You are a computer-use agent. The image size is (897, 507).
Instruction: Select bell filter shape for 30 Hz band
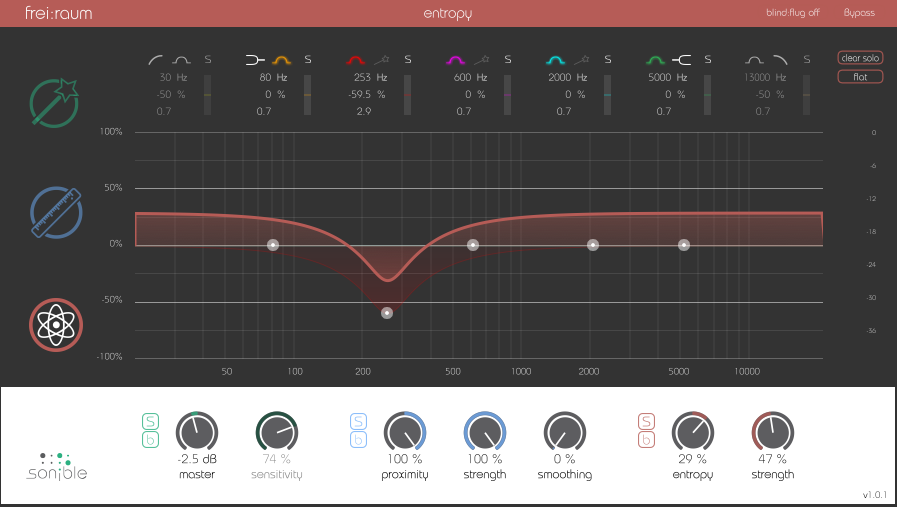[x=182, y=60]
